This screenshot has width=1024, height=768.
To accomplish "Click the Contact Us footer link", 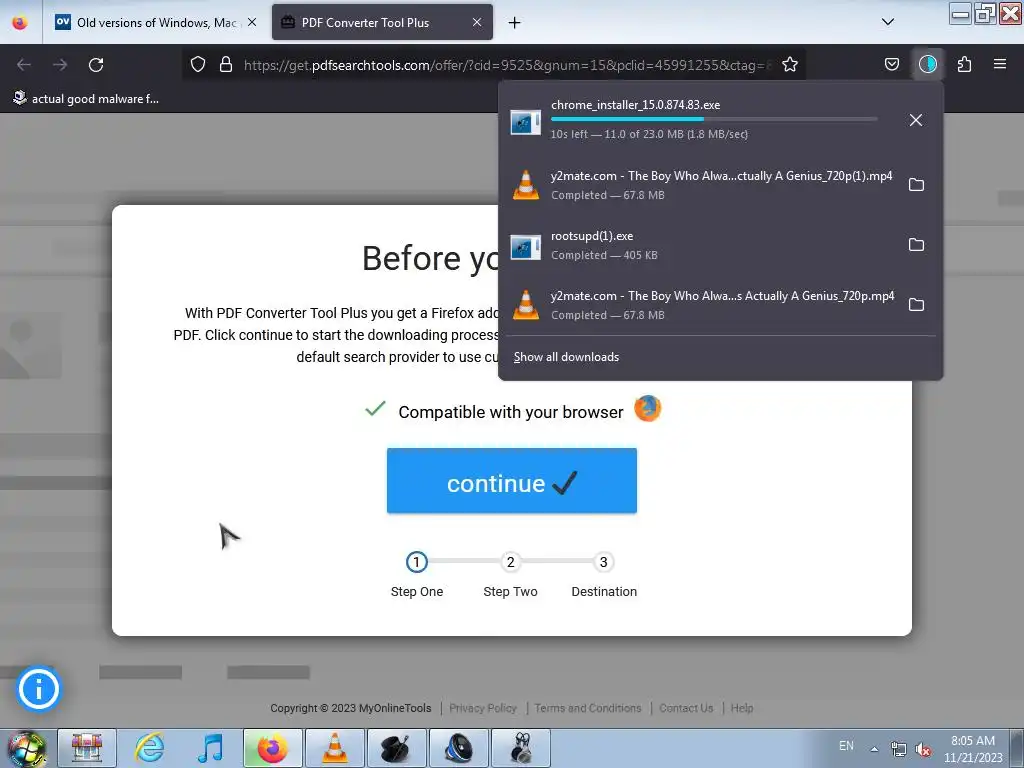I will pos(686,708).
